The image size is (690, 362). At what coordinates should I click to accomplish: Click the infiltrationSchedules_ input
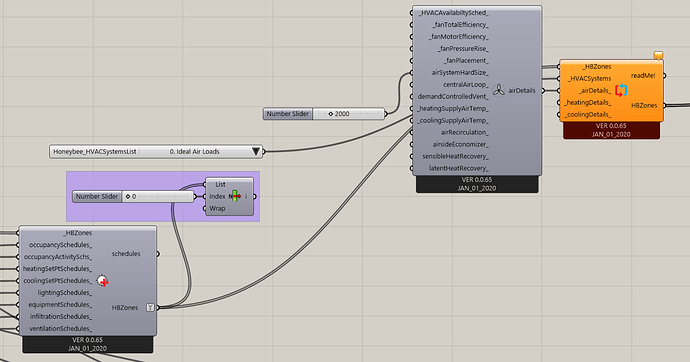tap(61, 316)
